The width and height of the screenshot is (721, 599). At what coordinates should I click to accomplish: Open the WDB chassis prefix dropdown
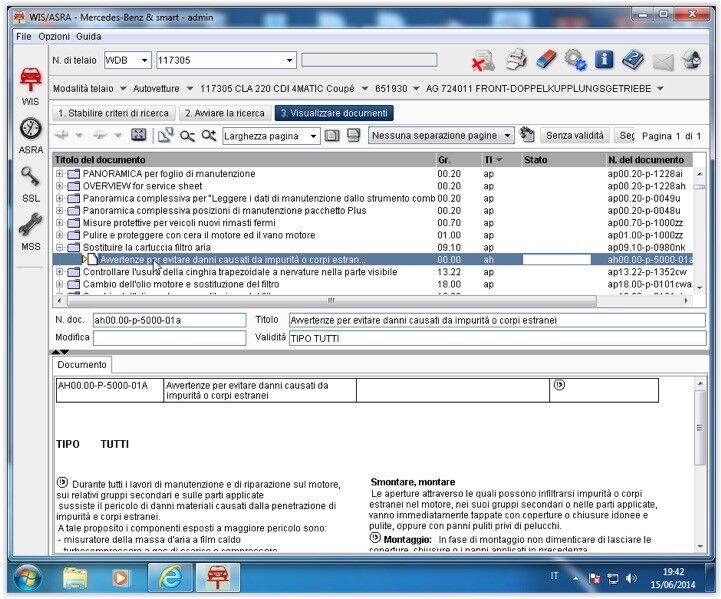click(144, 60)
